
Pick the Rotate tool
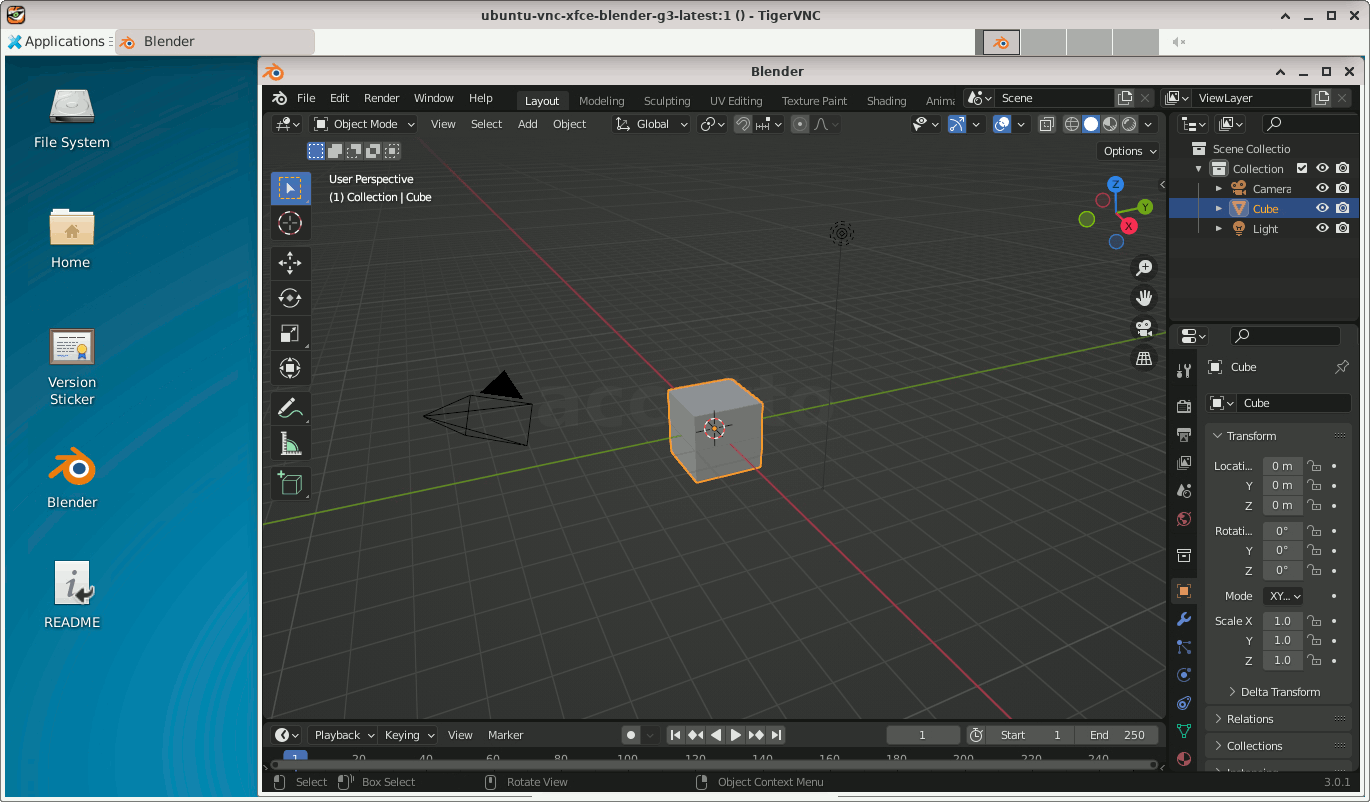pos(290,298)
